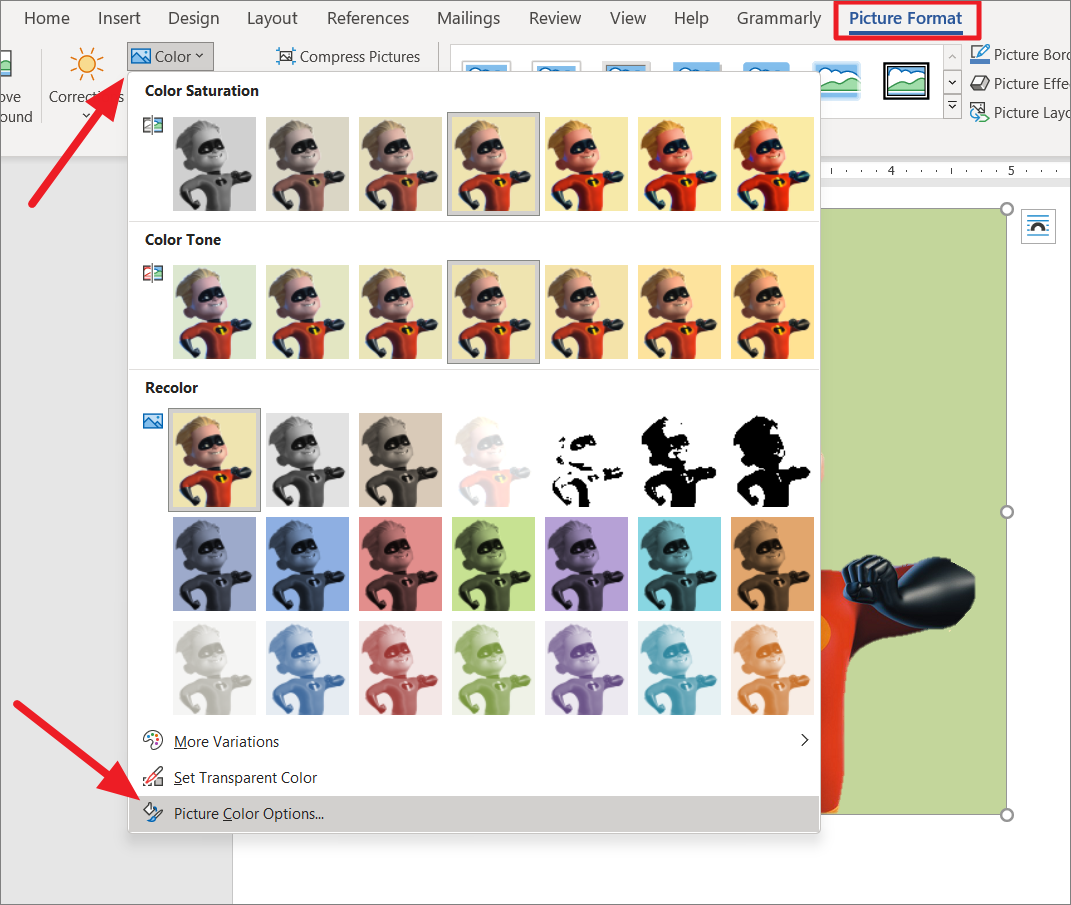The width and height of the screenshot is (1071, 905).
Task: Apply the dark red recolor thumbnail
Action: (x=400, y=564)
